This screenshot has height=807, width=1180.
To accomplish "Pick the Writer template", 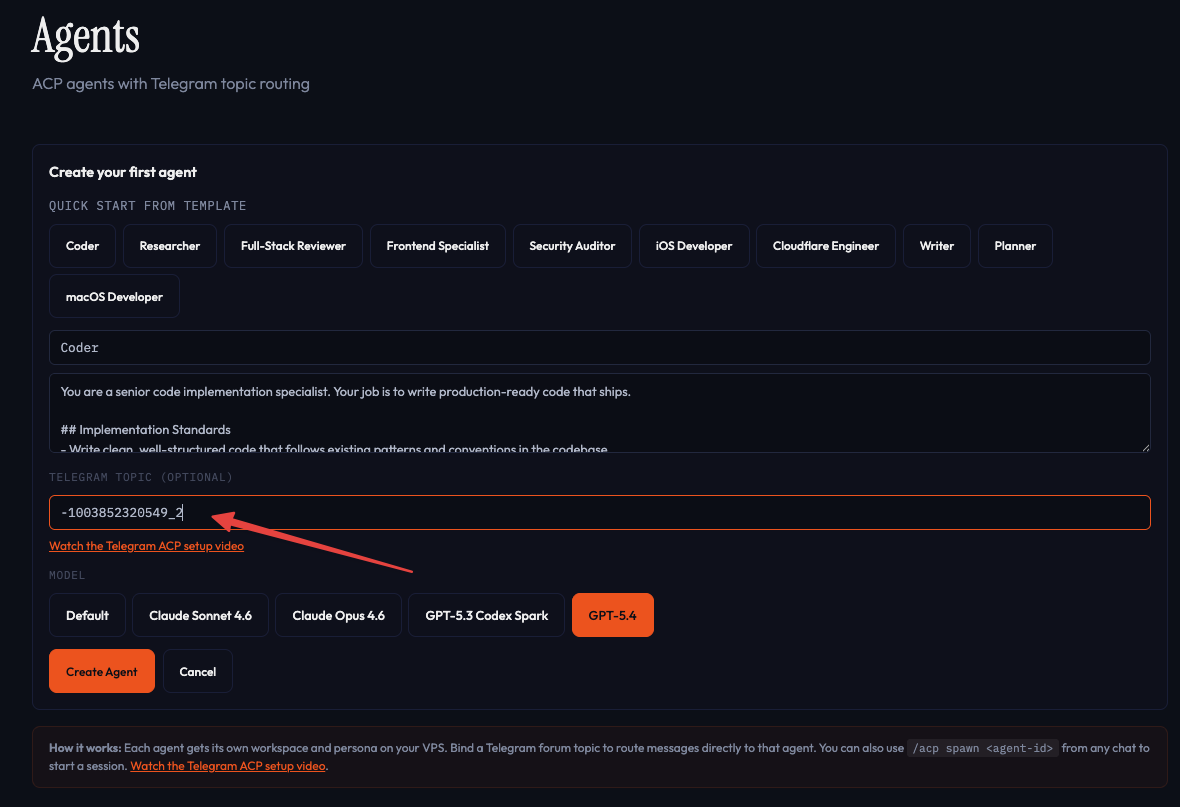I will point(936,245).
